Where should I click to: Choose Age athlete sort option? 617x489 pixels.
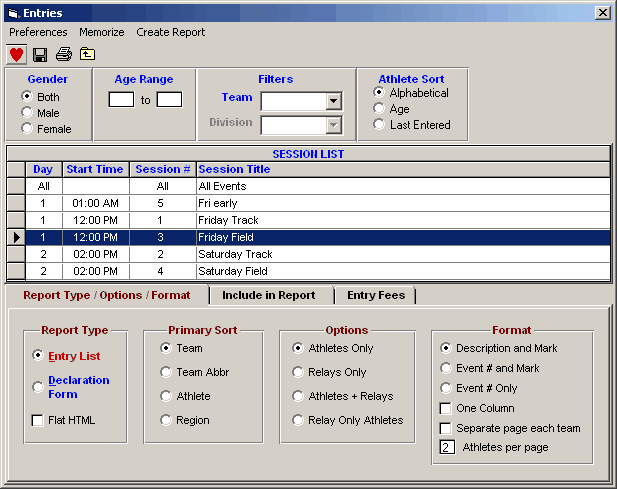point(379,108)
